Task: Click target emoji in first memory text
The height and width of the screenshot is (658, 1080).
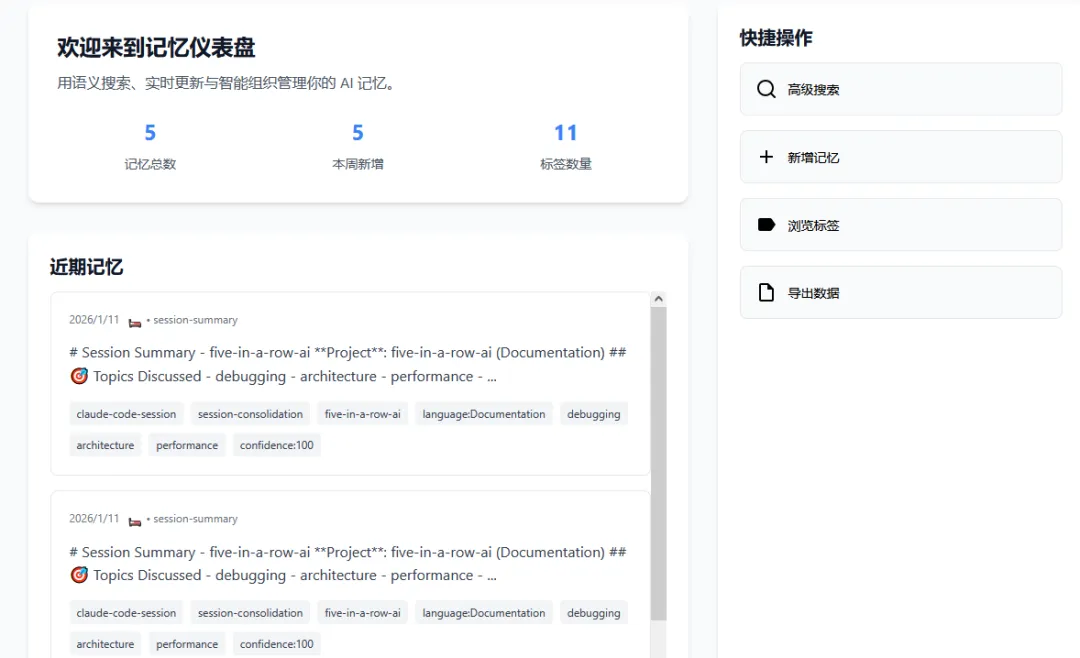Action: coord(79,376)
